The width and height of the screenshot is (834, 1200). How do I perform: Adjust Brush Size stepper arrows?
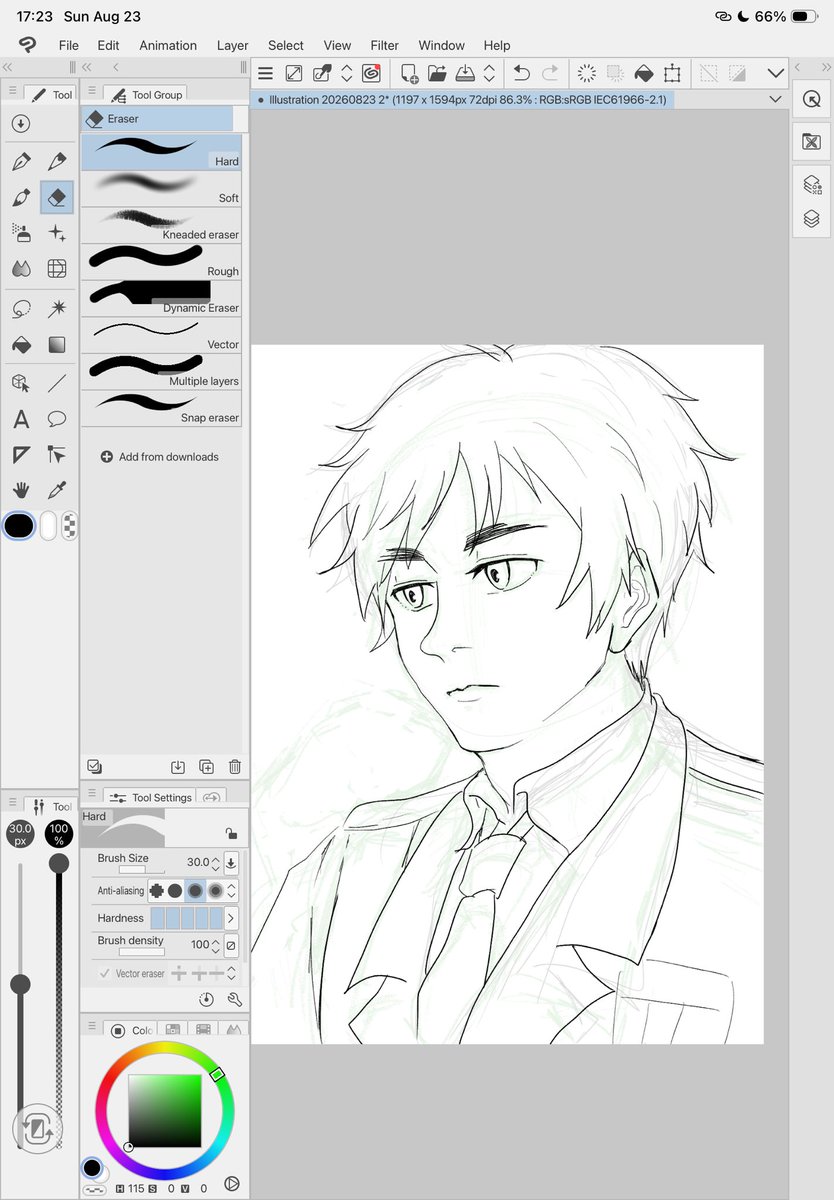(216, 862)
